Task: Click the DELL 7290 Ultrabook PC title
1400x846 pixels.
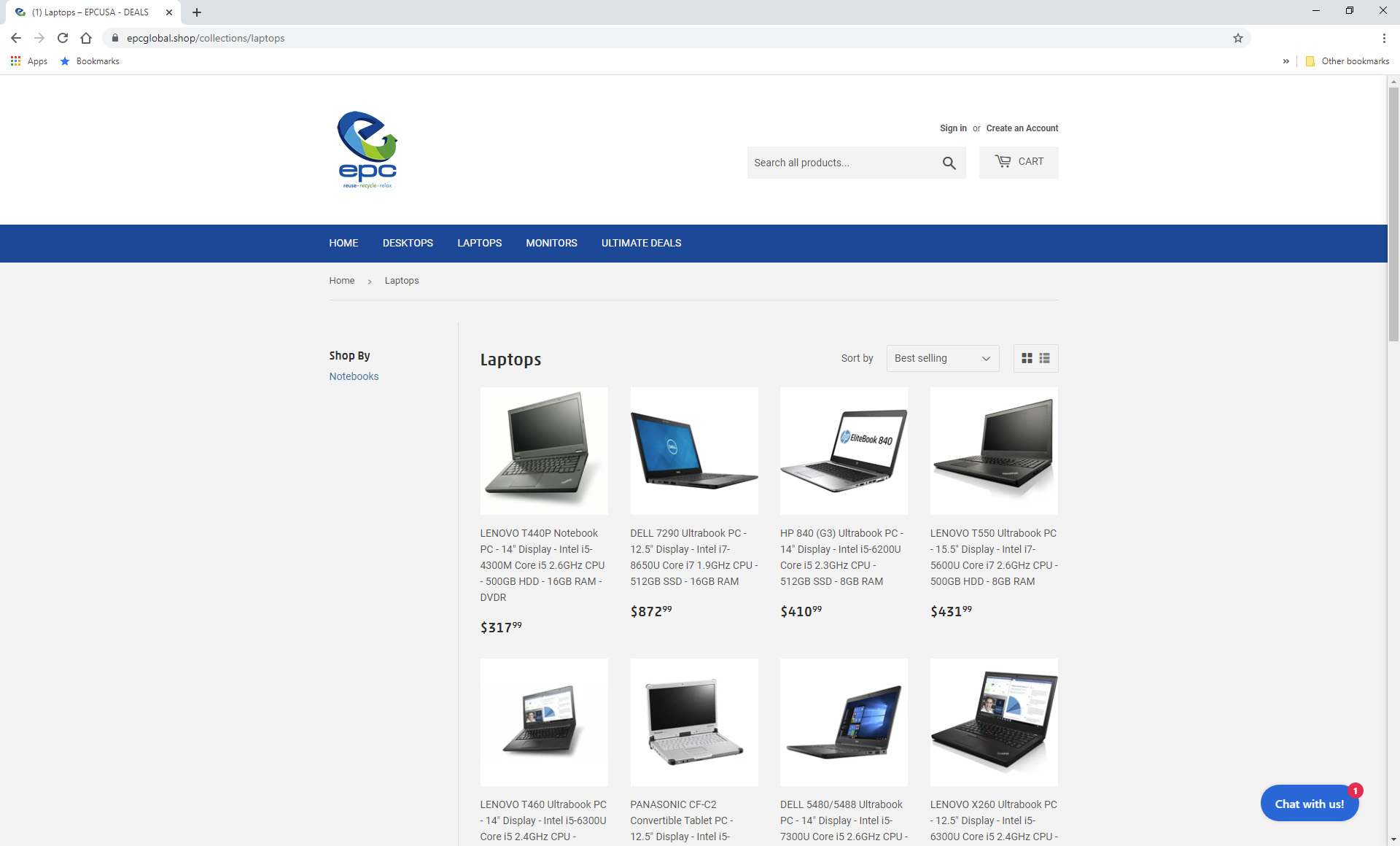Action: (694, 557)
